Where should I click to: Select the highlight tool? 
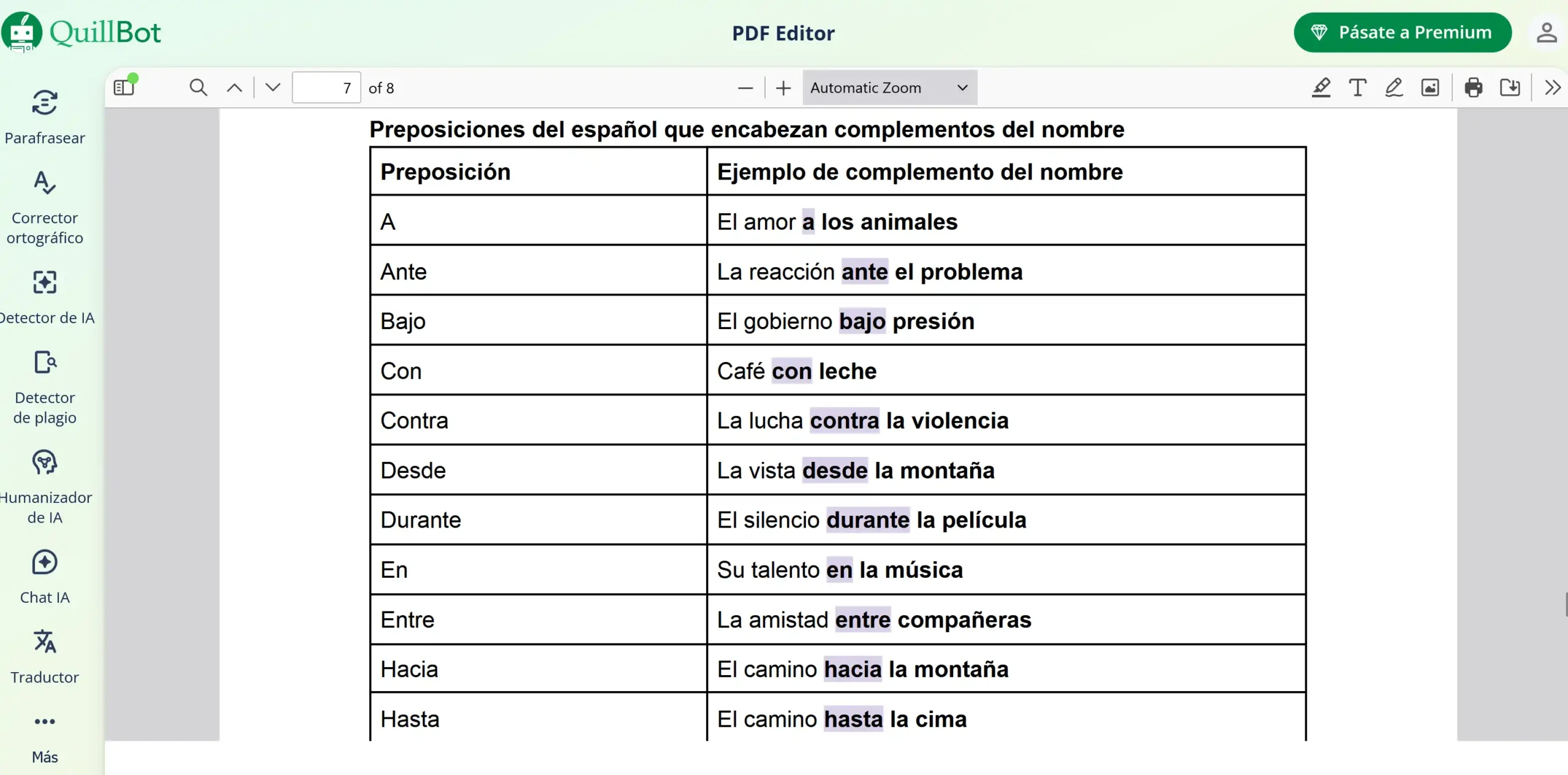click(x=1321, y=88)
